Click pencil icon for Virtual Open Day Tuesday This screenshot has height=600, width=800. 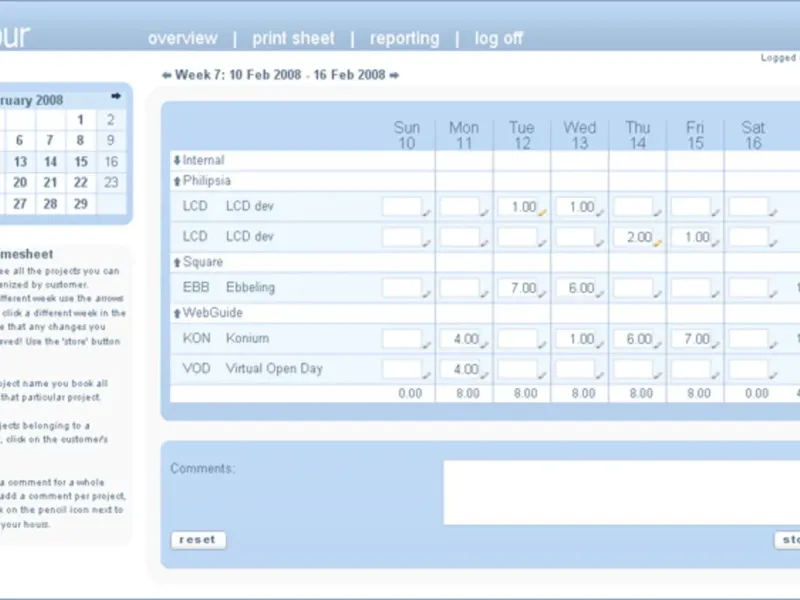click(542, 376)
